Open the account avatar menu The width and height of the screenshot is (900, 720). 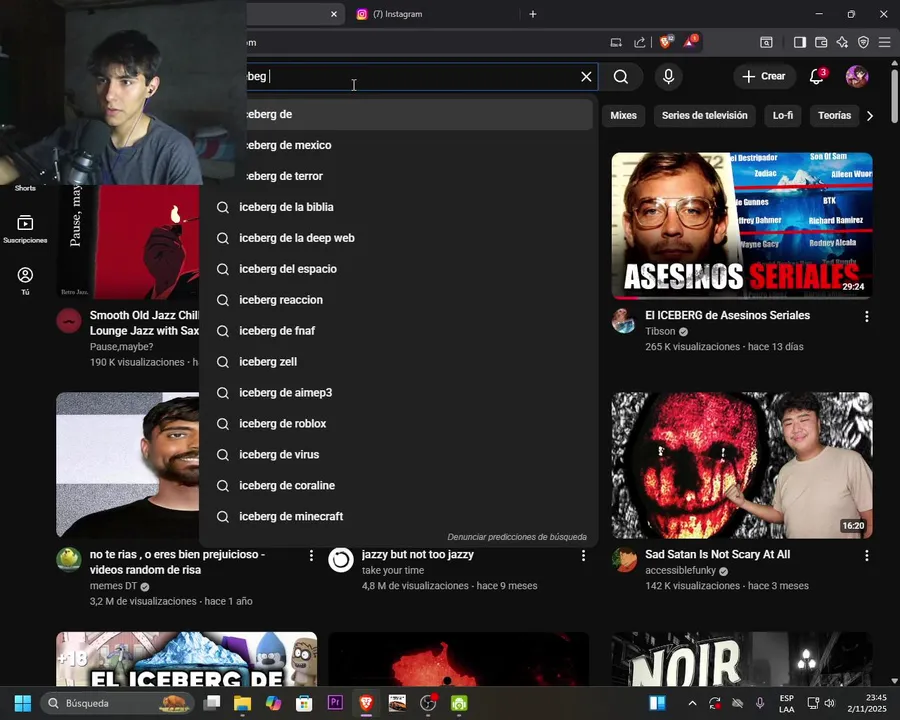(x=857, y=76)
